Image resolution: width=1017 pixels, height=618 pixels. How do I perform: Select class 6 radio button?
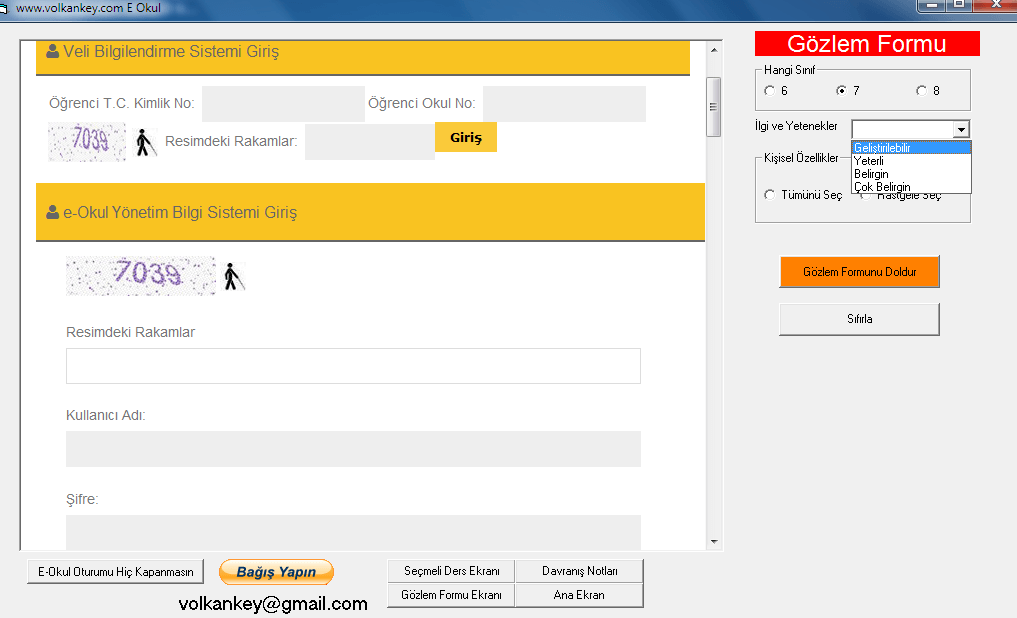(769, 91)
